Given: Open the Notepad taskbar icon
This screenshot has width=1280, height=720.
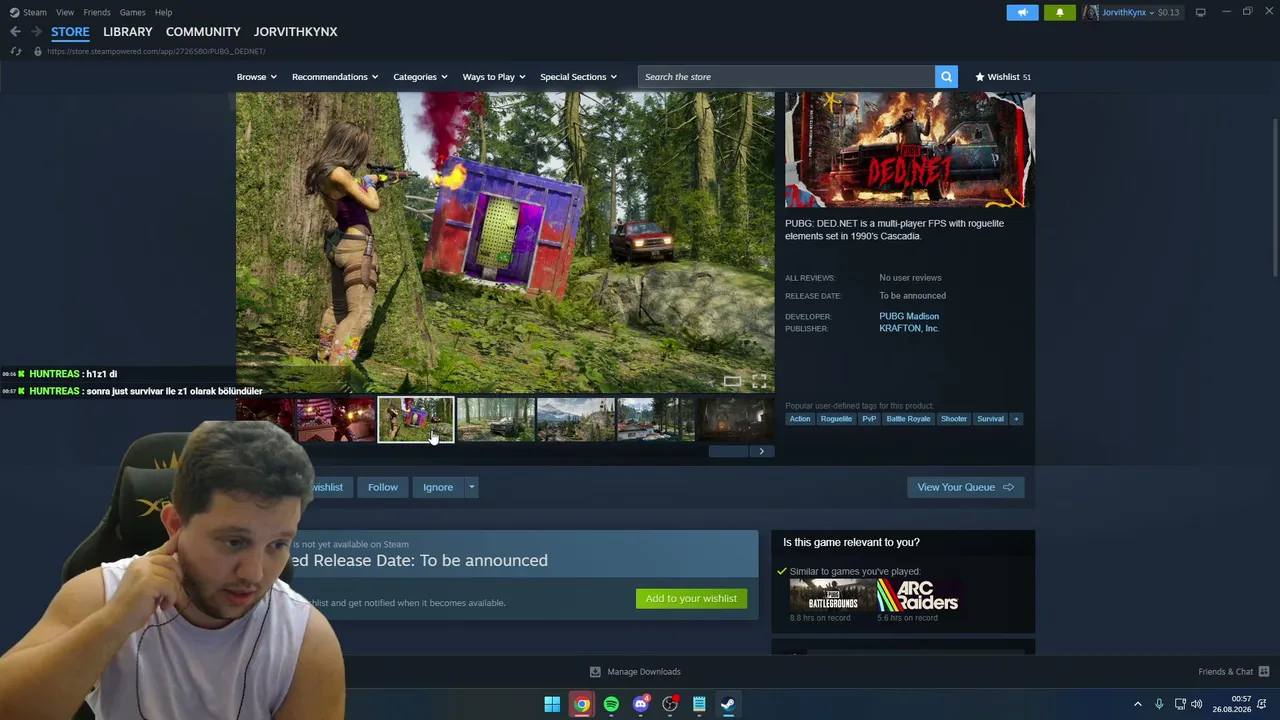Looking at the screenshot, I should (699, 704).
